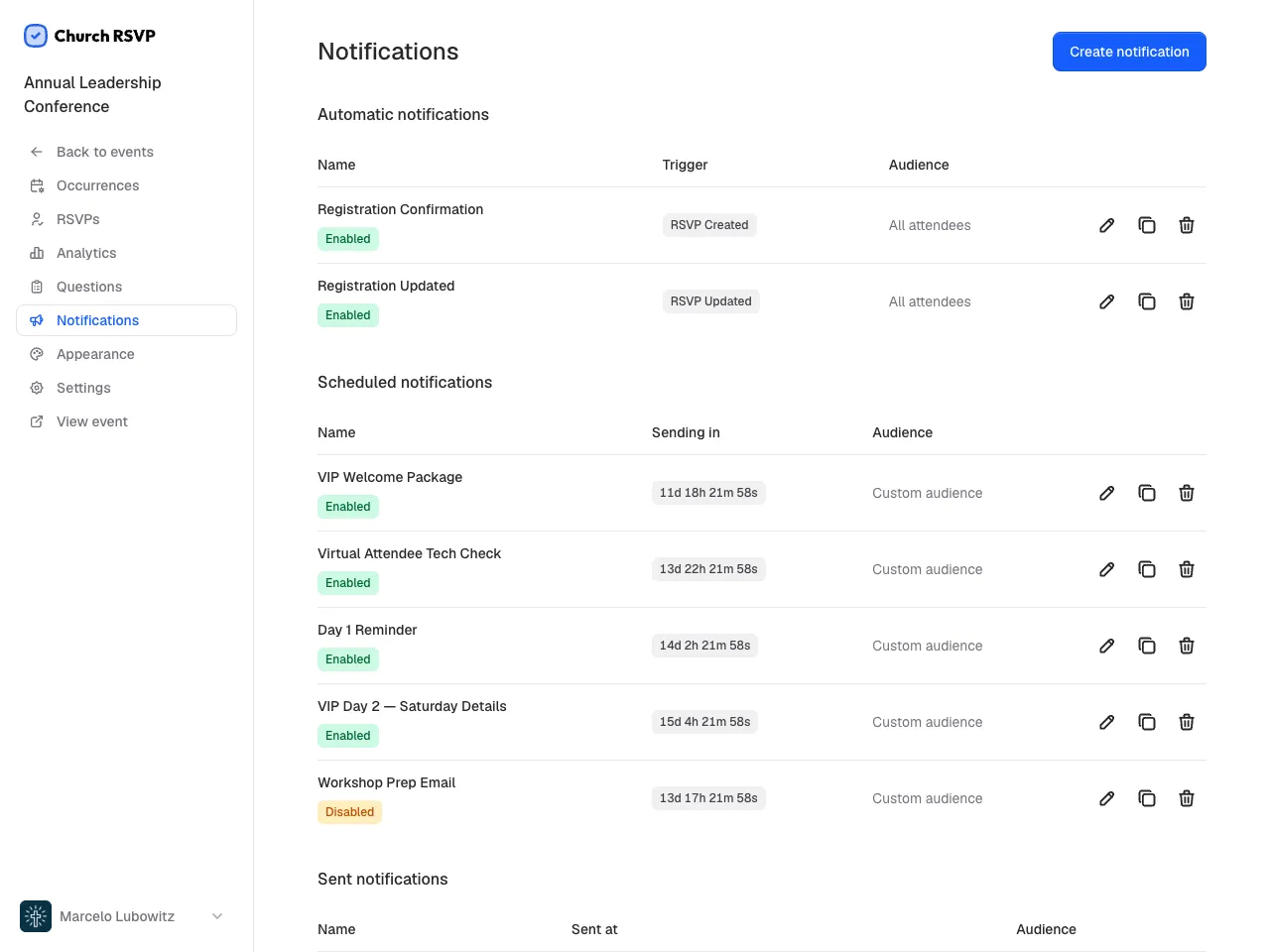Click the Disabled badge under Workshop Prep Email
The height and width of the screenshot is (952, 1270).
coord(350,812)
